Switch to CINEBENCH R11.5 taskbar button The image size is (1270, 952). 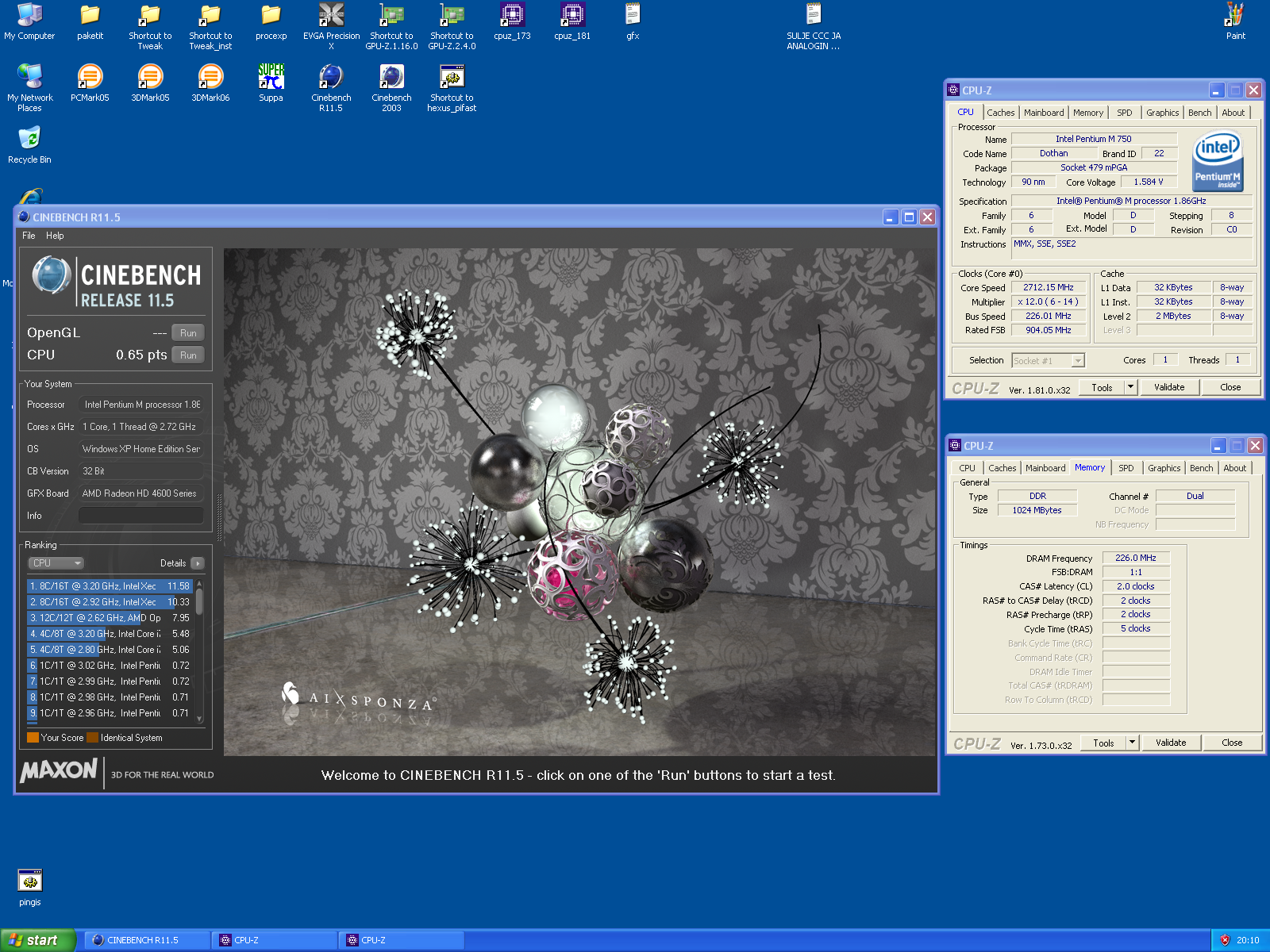coord(147,940)
